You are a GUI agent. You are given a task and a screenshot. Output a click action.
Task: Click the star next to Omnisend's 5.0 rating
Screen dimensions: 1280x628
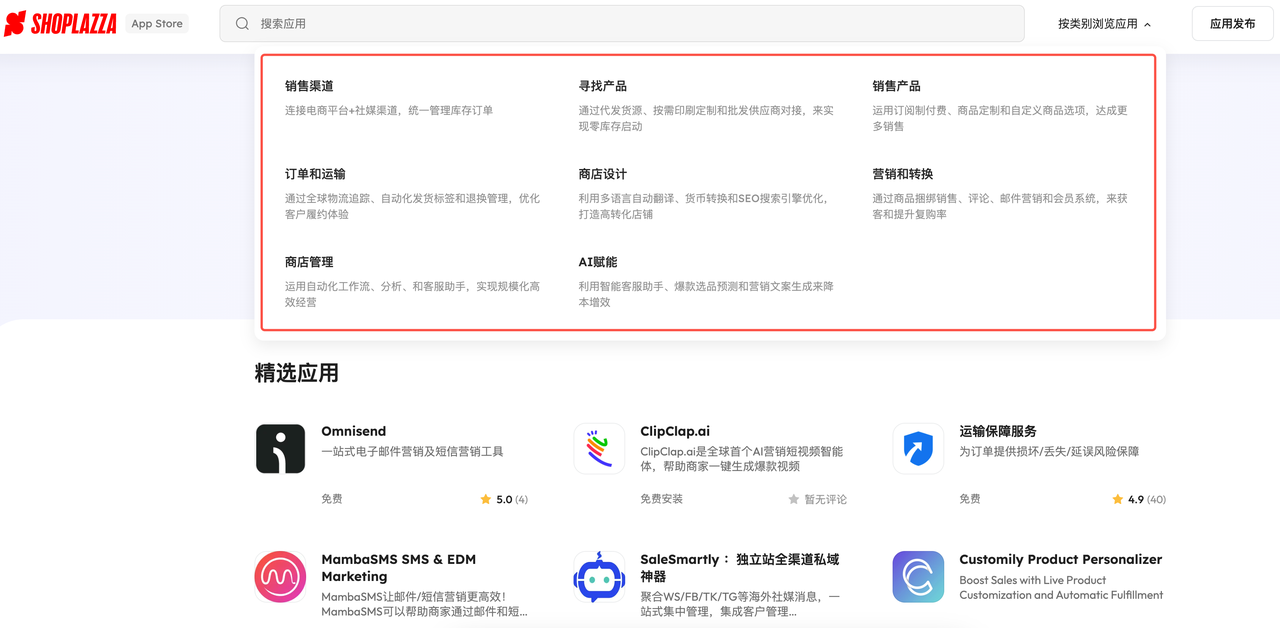coord(485,498)
